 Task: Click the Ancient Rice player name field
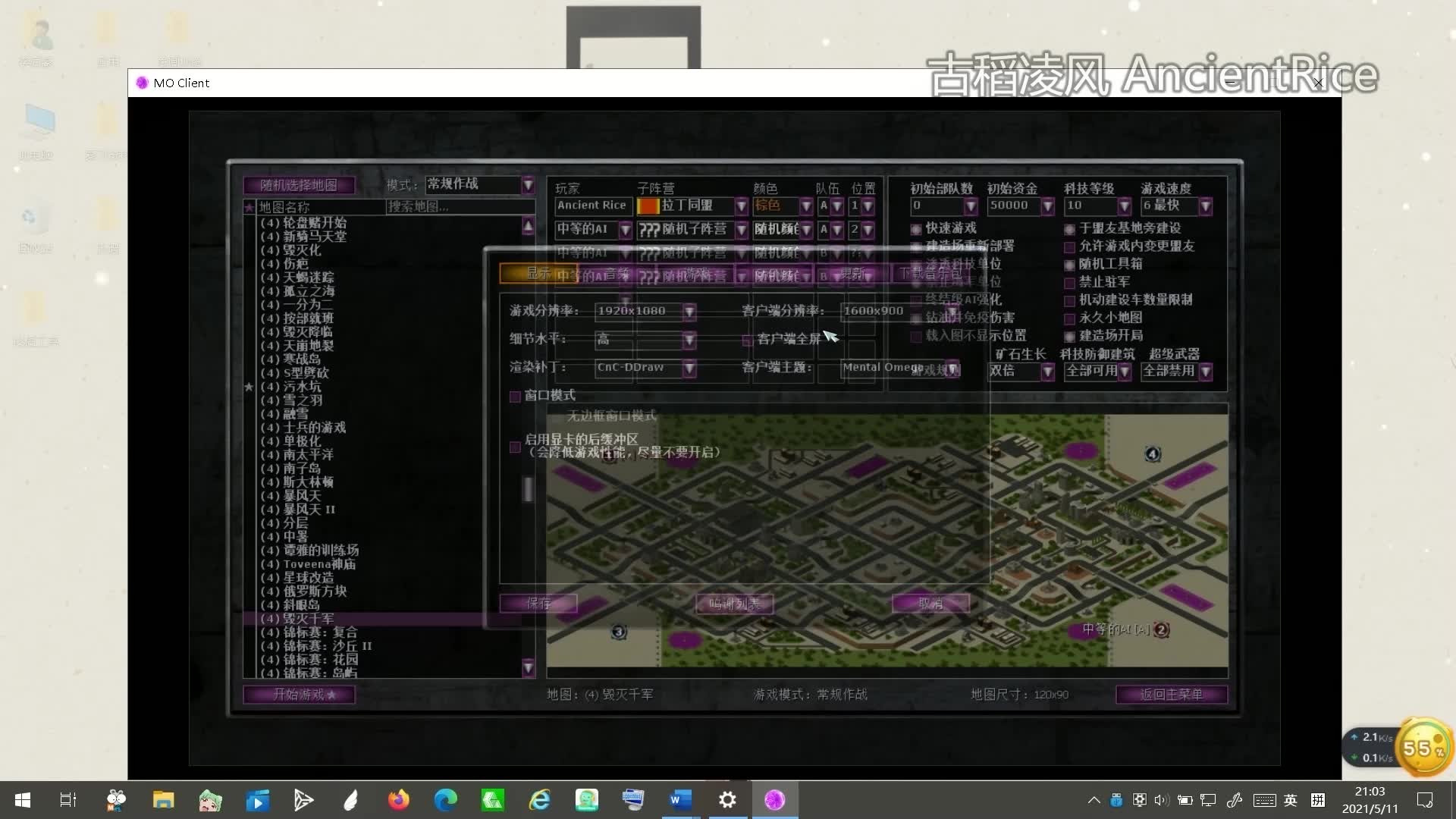pyautogui.click(x=593, y=206)
